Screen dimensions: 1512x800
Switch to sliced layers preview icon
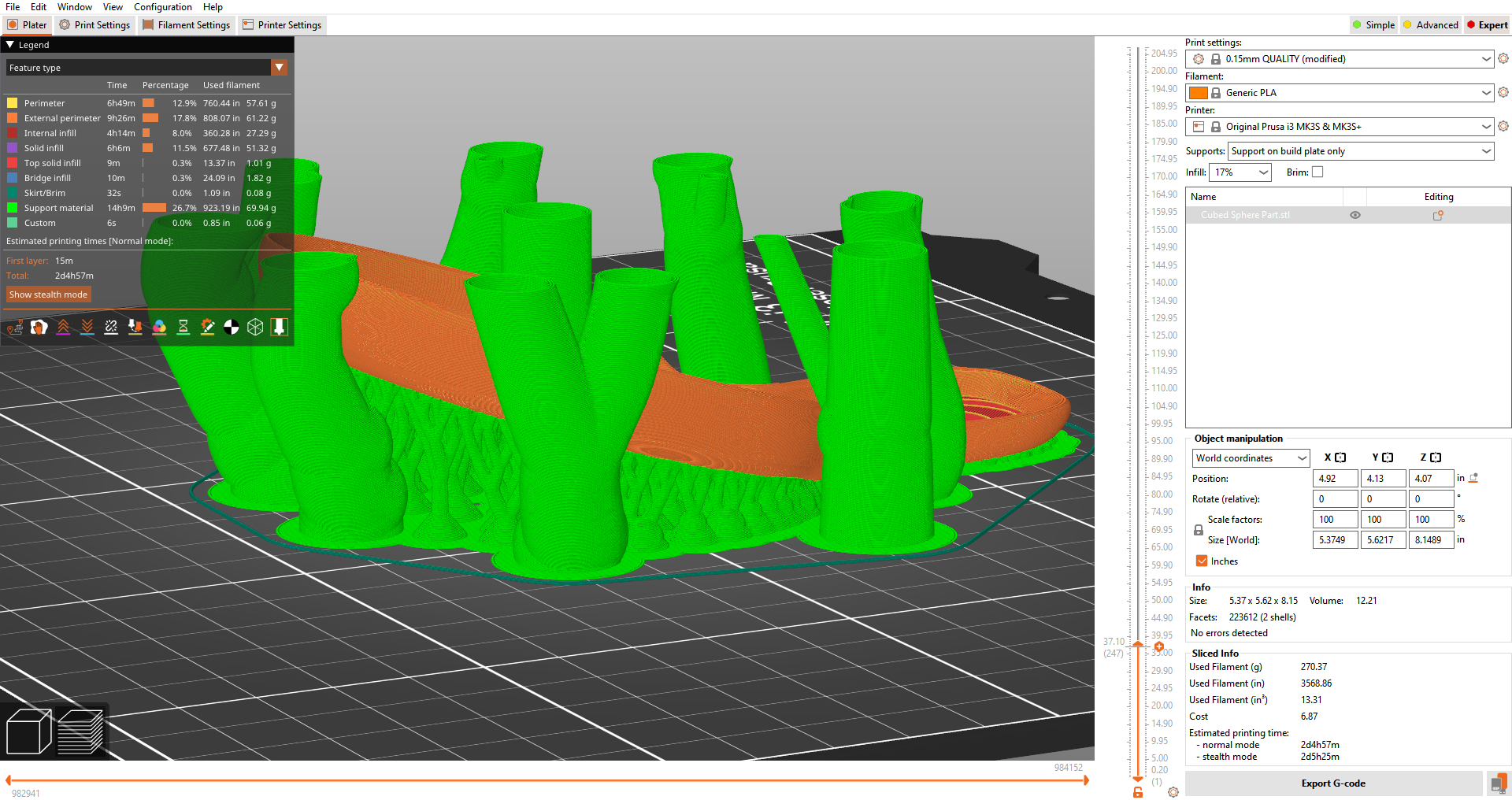point(81,731)
